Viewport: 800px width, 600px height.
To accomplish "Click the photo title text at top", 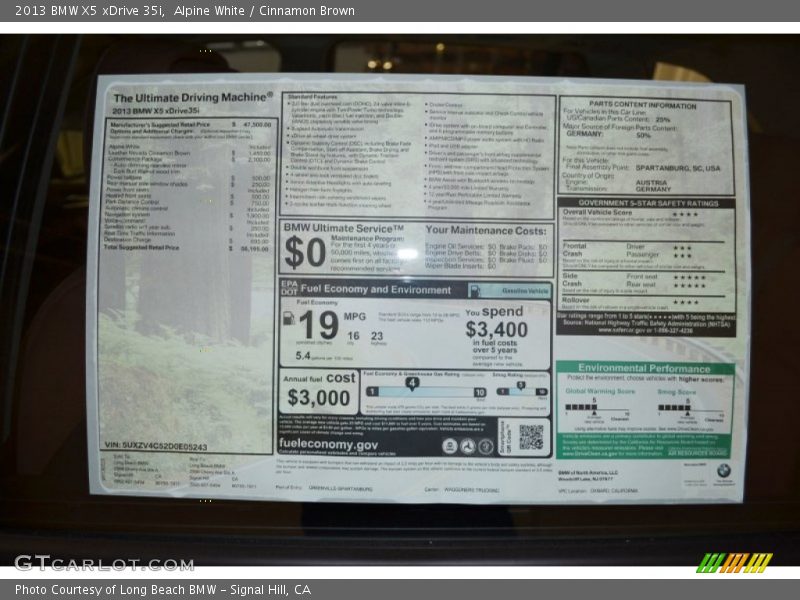I will pyautogui.click(x=185, y=11).
